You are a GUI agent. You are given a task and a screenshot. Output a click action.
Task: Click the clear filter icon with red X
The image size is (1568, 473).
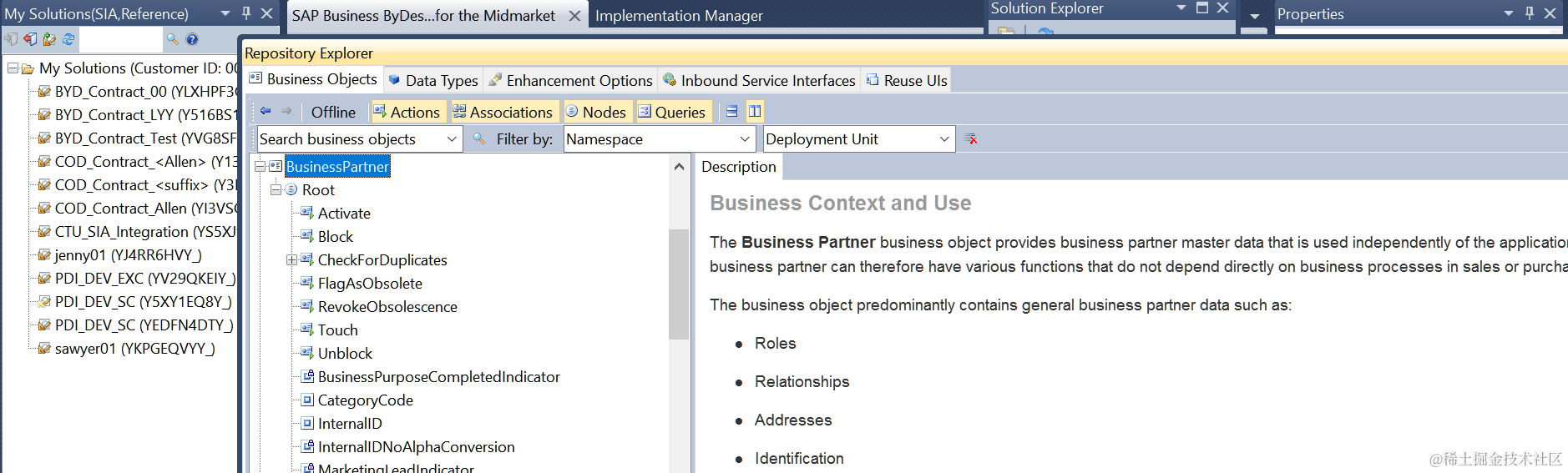point(970,138)
